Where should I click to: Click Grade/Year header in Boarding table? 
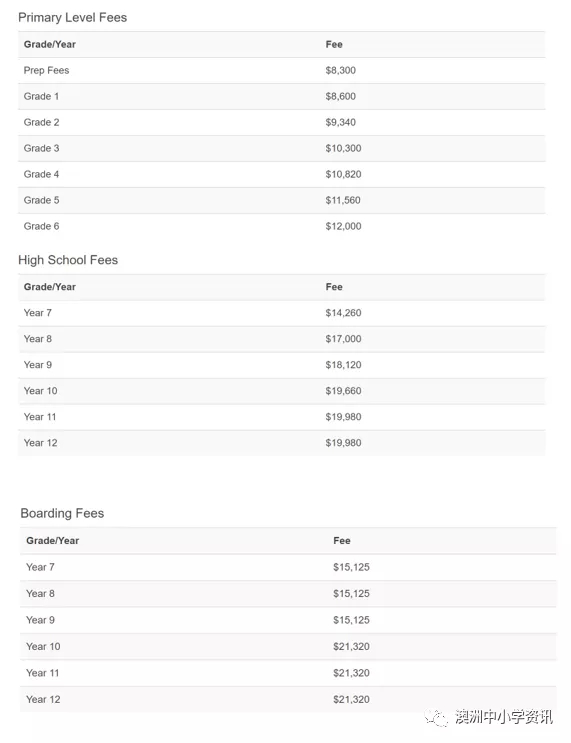[53, 541]
